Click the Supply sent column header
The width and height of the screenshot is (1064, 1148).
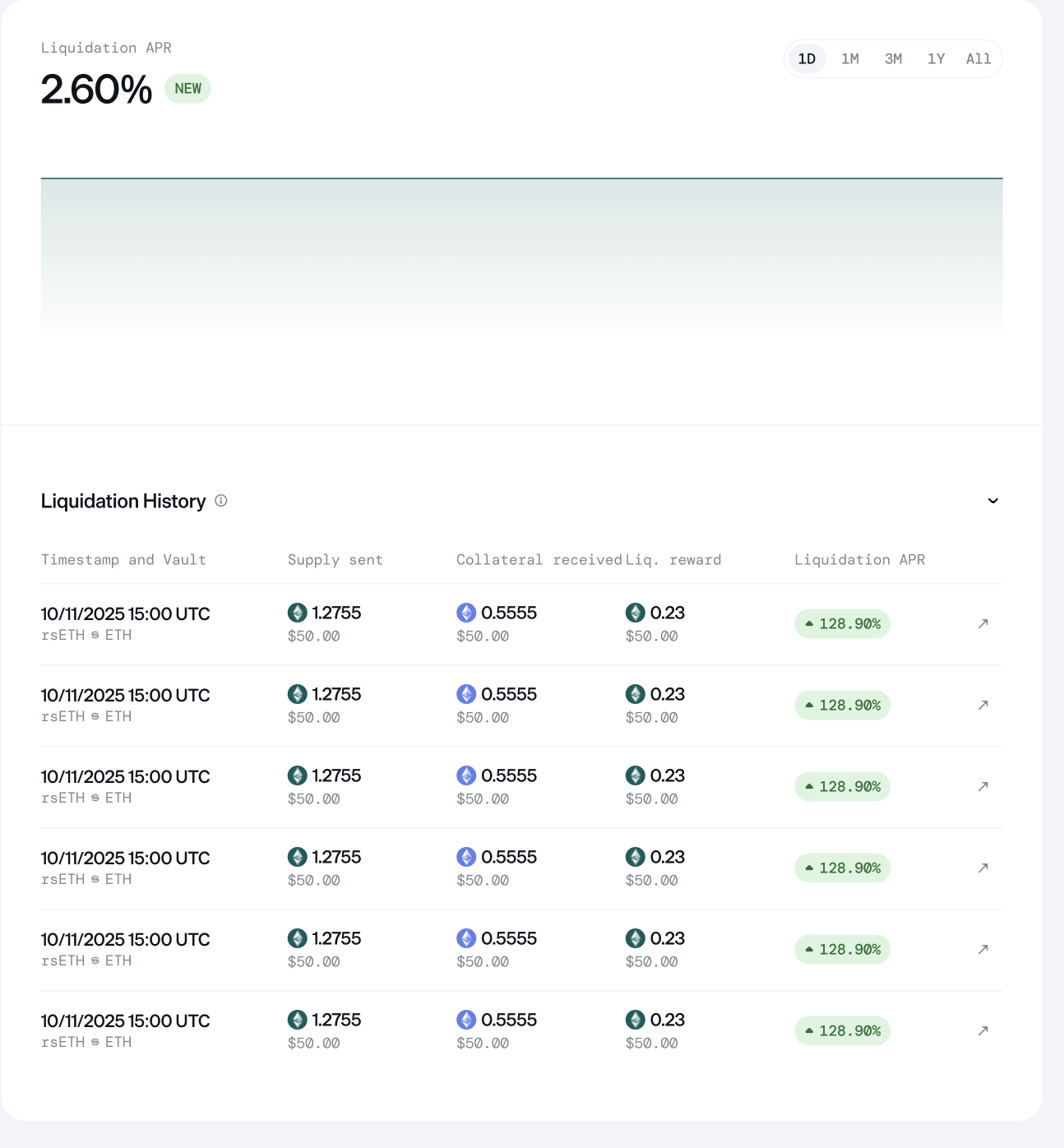pos(335,560)
